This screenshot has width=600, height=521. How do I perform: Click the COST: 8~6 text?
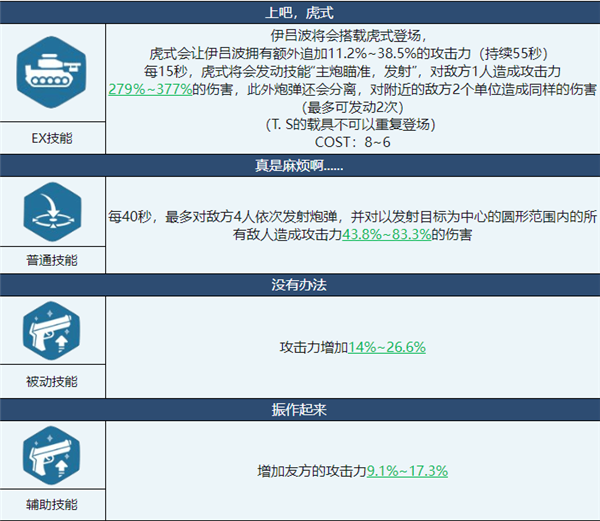354,143
